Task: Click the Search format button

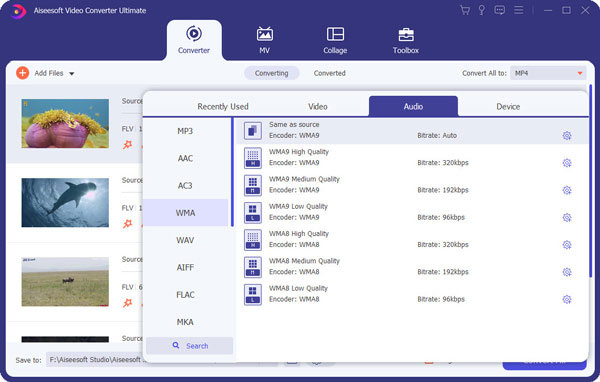Action: pyautogui.click(x=190, y=346)
